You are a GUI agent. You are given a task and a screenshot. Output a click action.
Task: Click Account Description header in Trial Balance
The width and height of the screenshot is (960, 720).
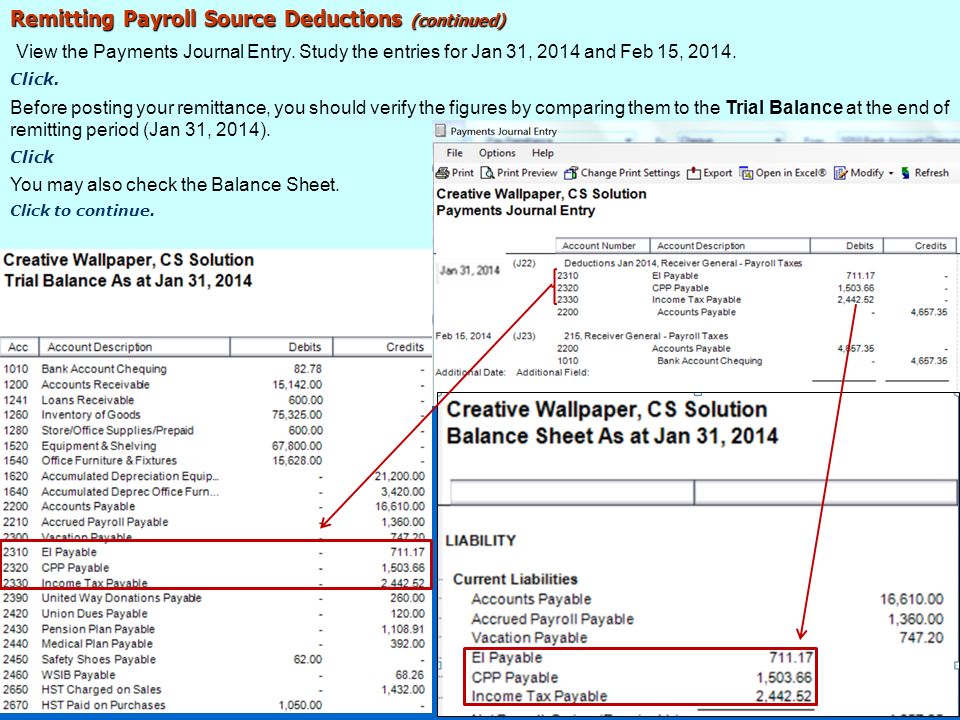pos(134,347)
